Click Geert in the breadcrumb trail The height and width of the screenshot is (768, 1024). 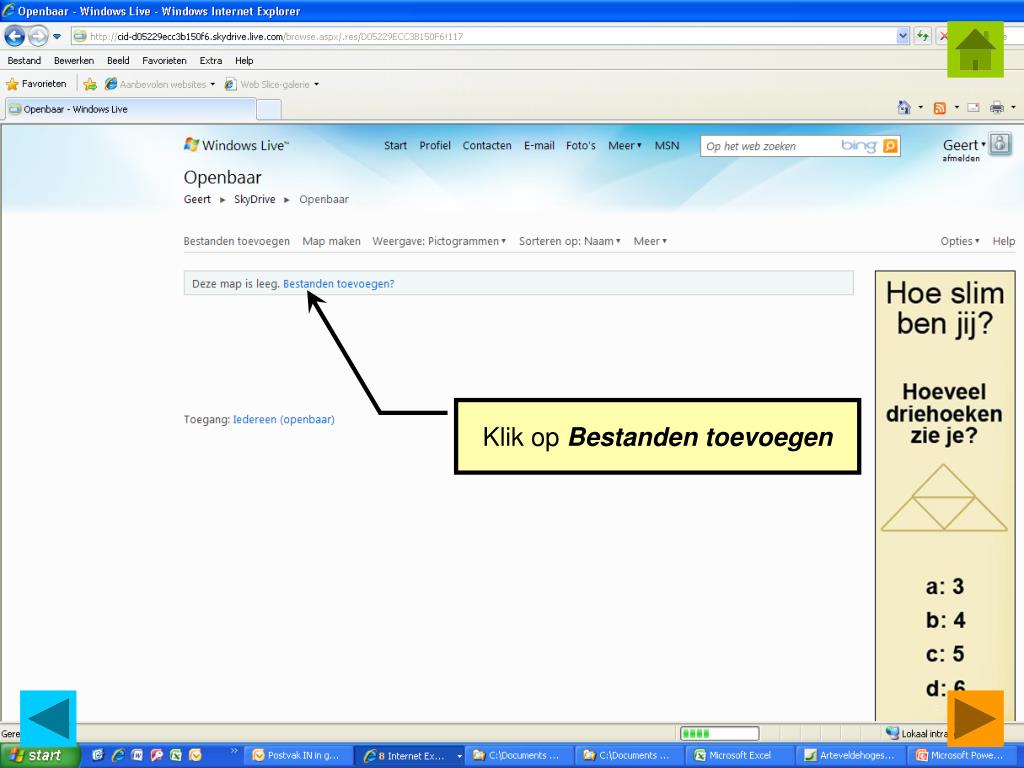pos(197,199)
